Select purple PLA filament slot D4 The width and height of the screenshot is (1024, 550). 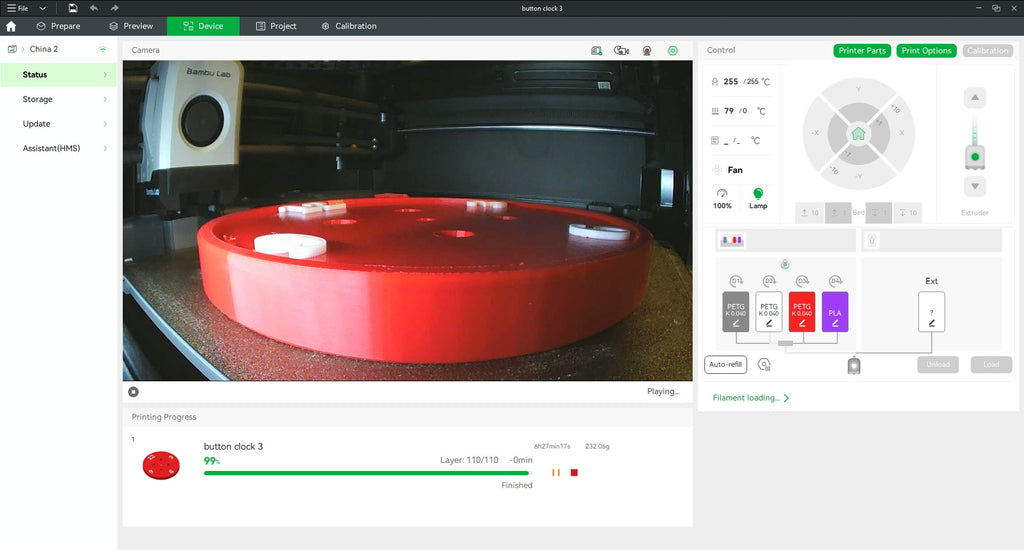pyautogui.click(x=835, y=312)
